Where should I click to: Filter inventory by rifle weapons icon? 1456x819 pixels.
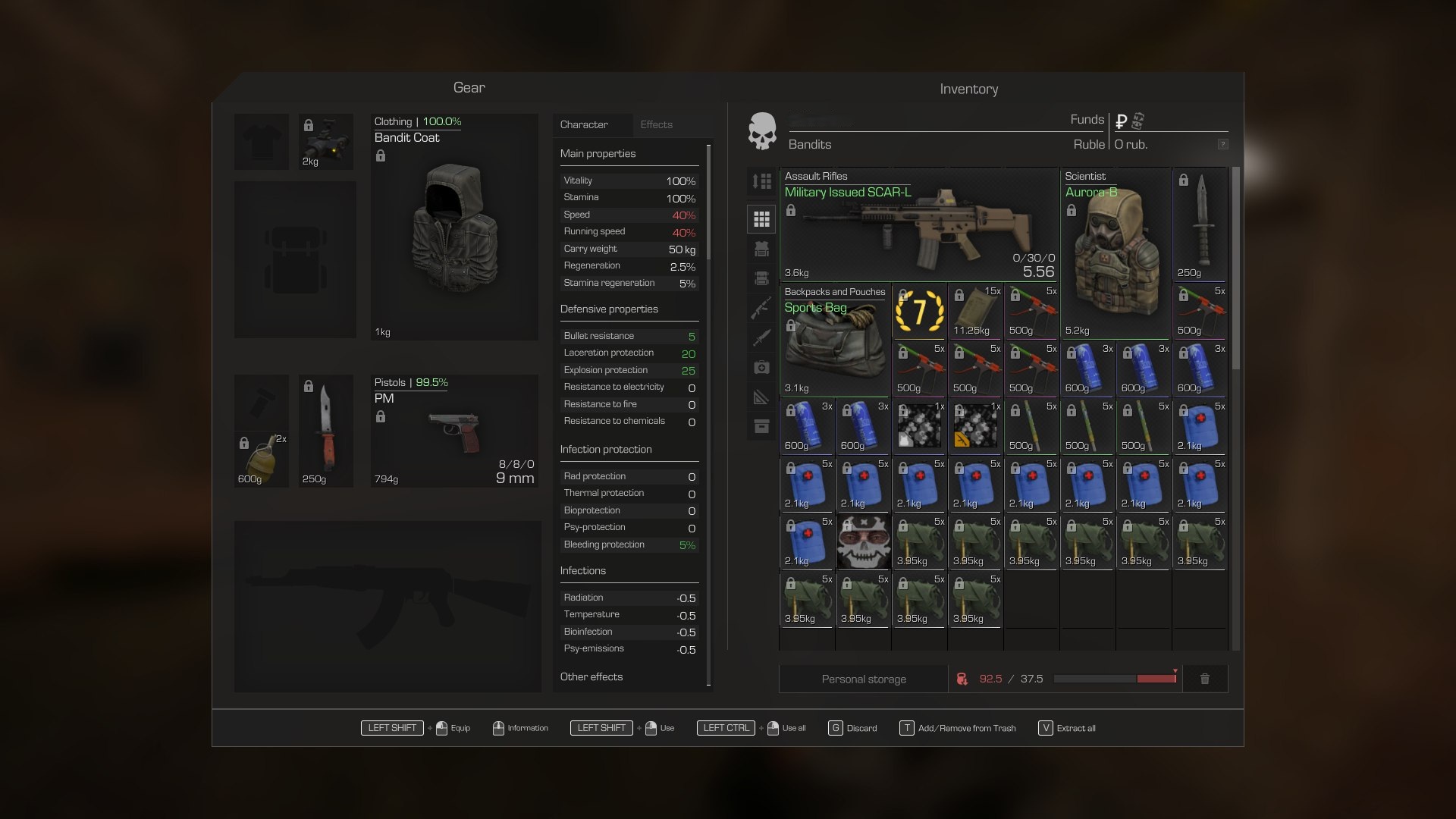[761, 309]
